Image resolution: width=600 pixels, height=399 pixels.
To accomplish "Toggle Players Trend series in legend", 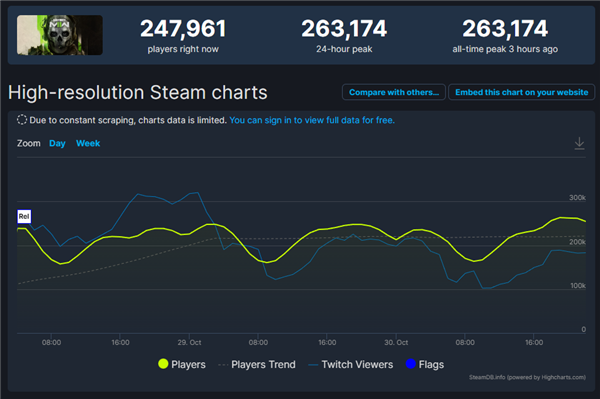I will [257, 364].
